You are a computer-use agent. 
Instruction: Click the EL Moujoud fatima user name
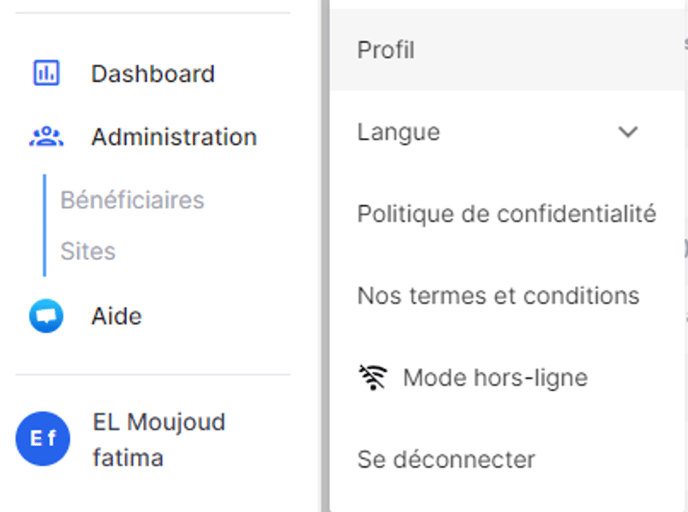tap(159, 440)
